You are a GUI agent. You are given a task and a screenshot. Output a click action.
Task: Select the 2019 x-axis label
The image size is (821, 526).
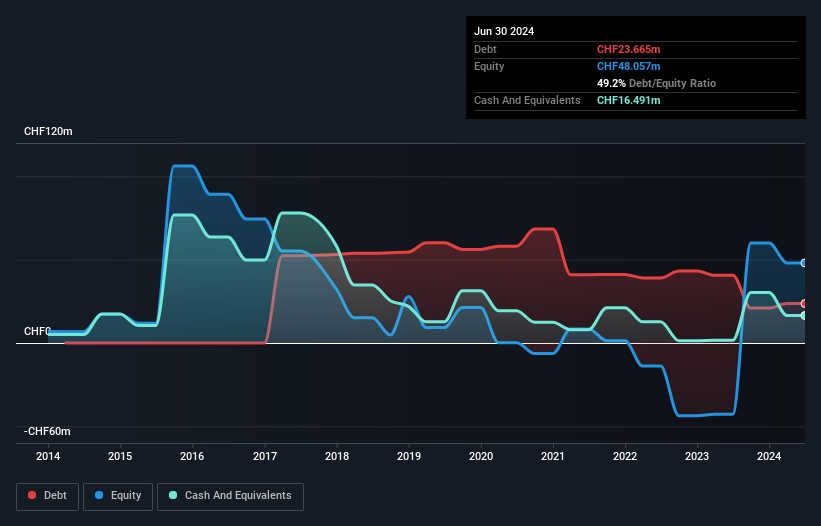point(409,456)
